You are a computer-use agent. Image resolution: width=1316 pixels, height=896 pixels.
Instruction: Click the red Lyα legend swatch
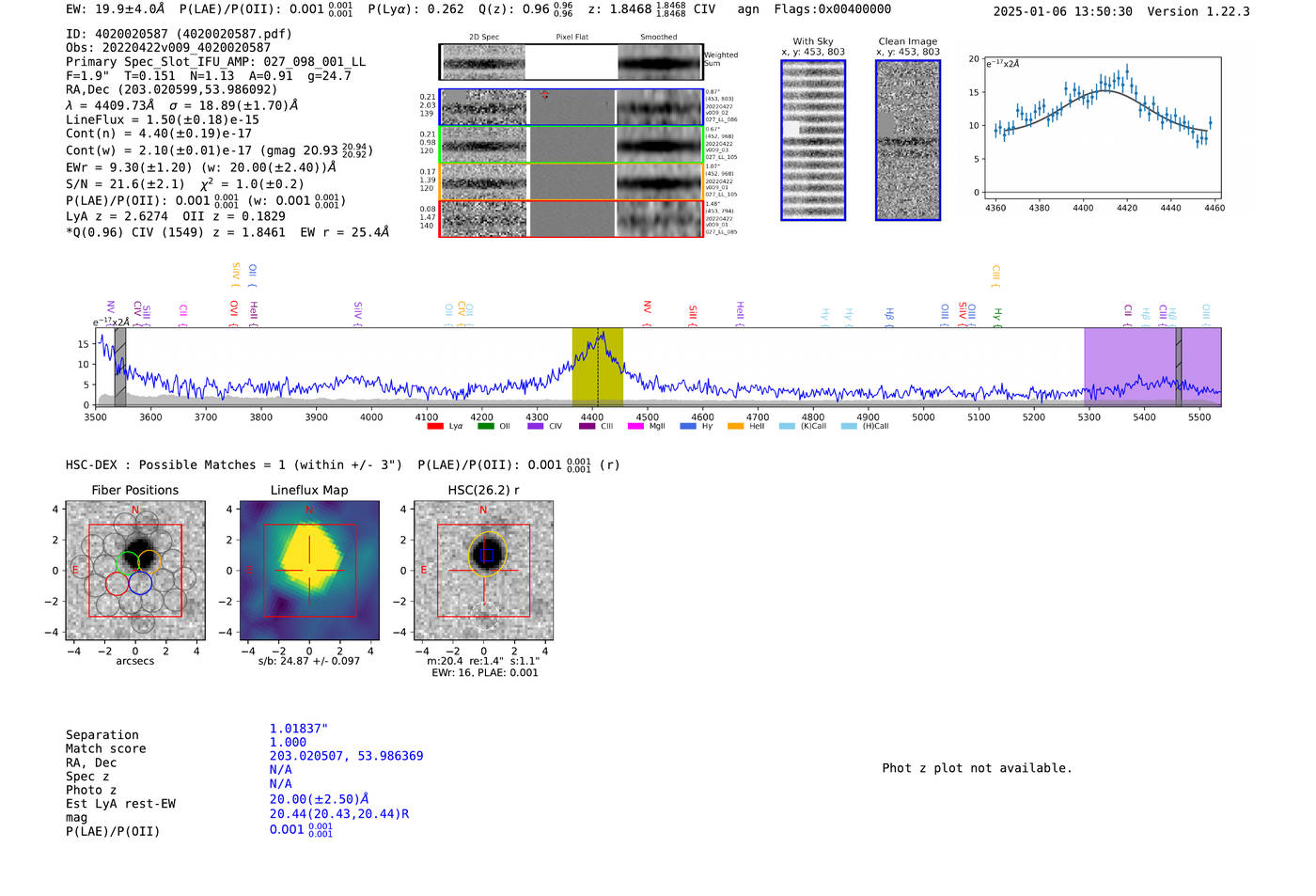(x=435, y=426)
